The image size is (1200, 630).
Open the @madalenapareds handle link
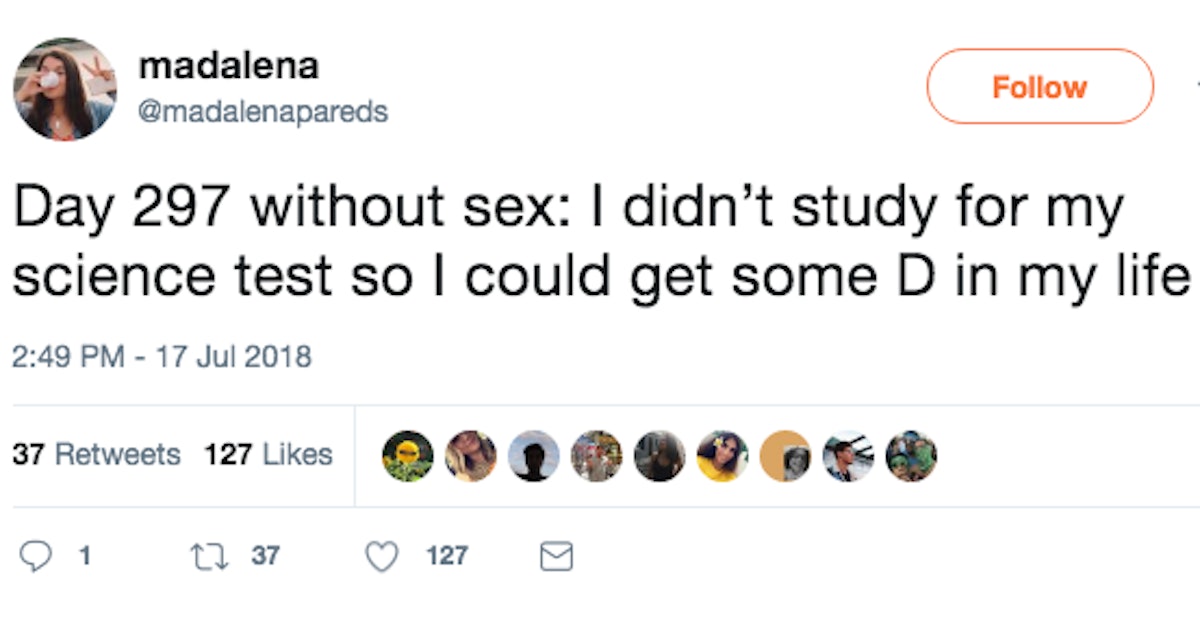tap(263, 111)
